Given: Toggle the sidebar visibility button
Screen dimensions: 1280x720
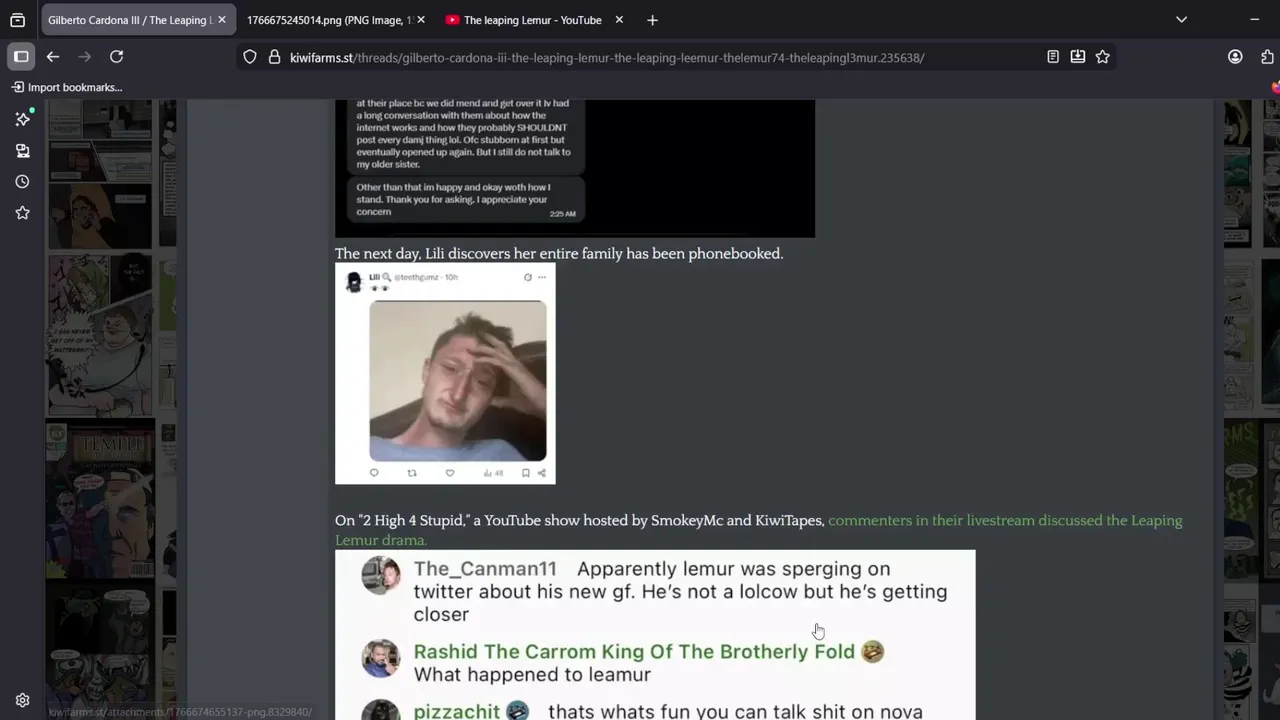Looking at the screenshot, I should coord(21,57).
